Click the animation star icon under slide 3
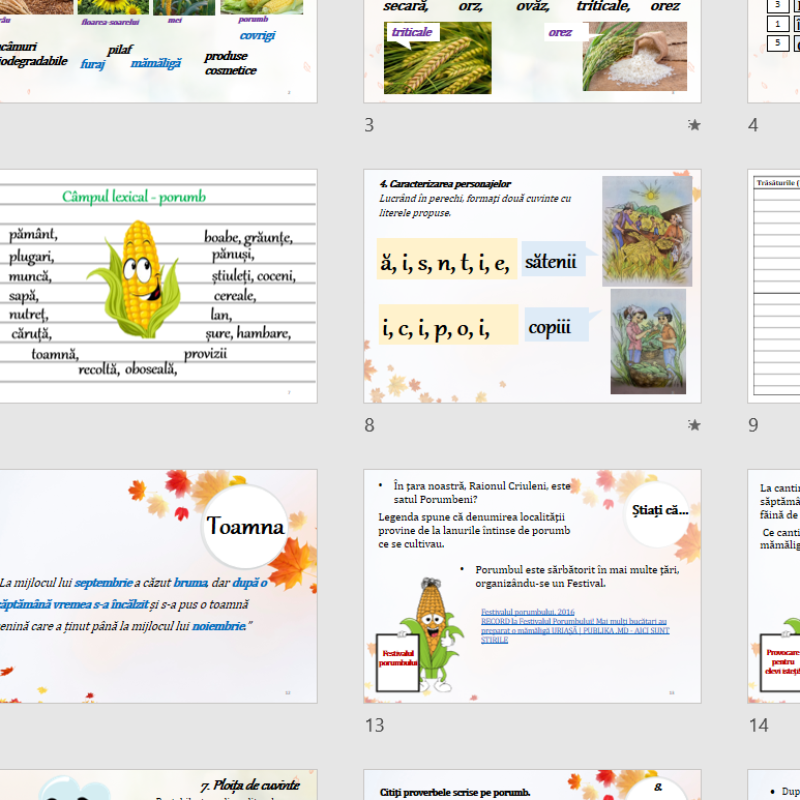The width and height of the screenshot is (800, 800). pyautogui.click(x=694, y=125)
